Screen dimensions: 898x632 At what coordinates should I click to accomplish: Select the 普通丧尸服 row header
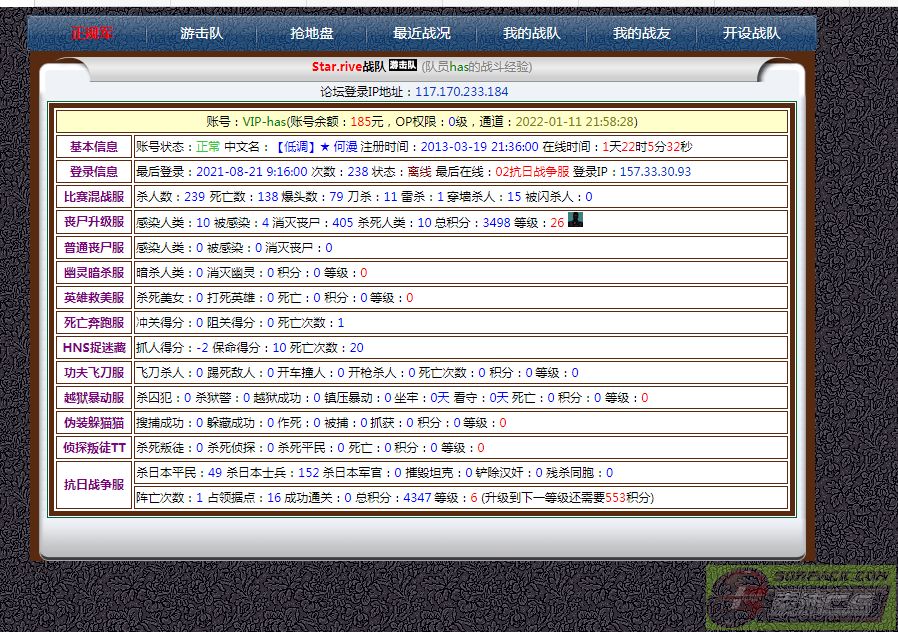click(94, 247)
